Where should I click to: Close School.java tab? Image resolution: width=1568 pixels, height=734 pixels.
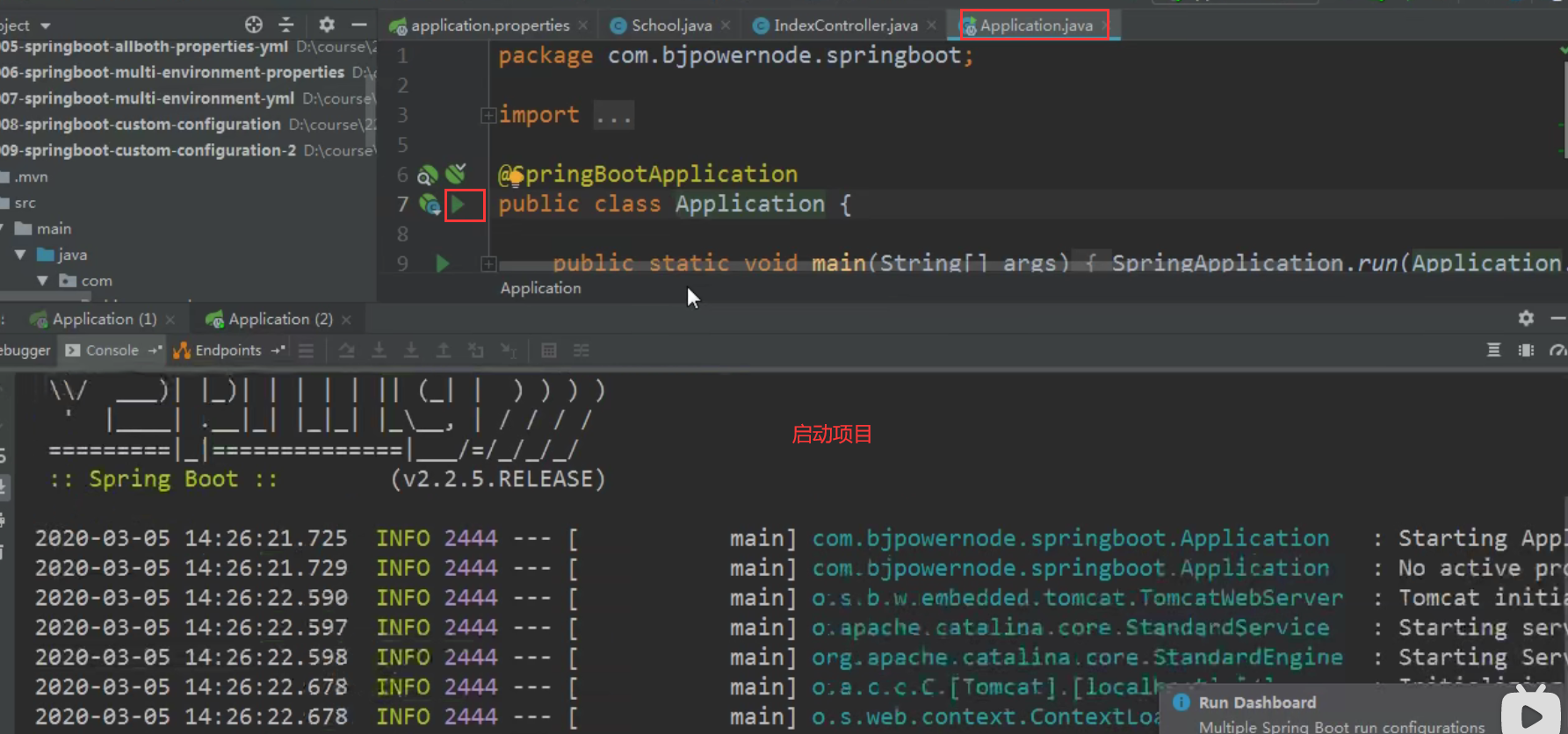(x=726, y=25)
